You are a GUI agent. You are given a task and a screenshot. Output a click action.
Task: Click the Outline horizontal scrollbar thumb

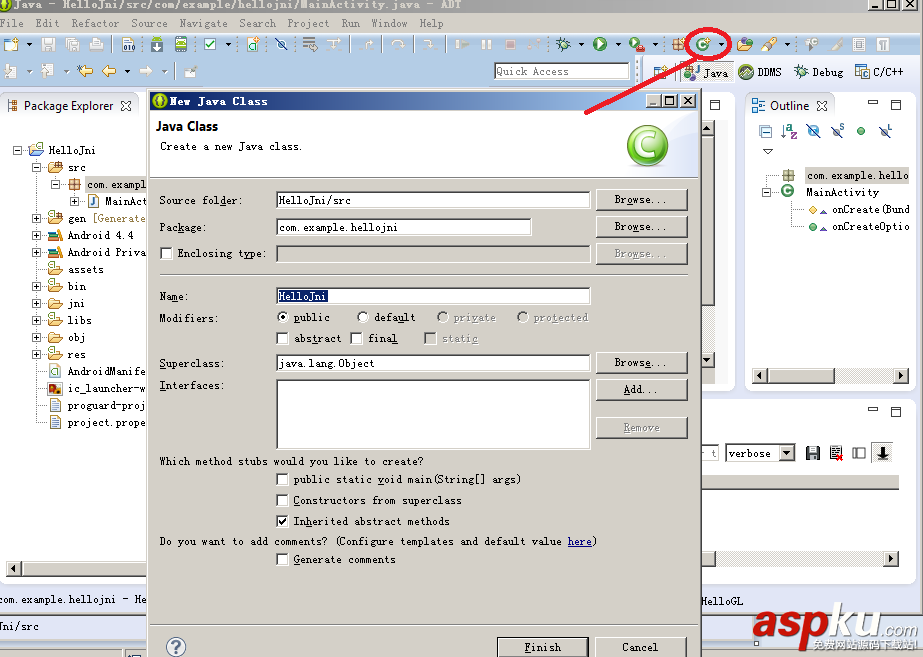[x=801, y=376]
